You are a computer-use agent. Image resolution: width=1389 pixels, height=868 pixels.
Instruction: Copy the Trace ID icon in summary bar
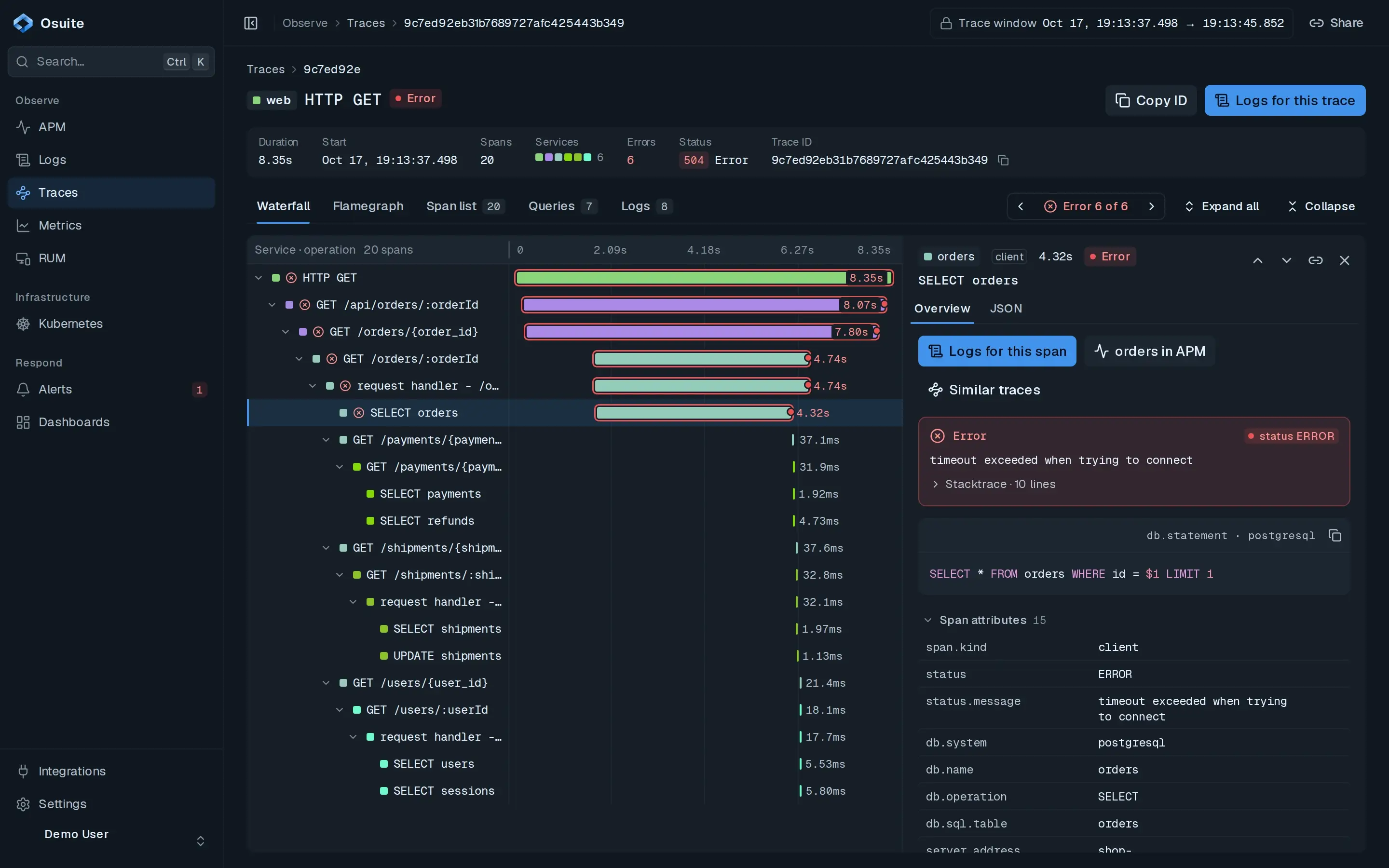tap(1003, 160)
